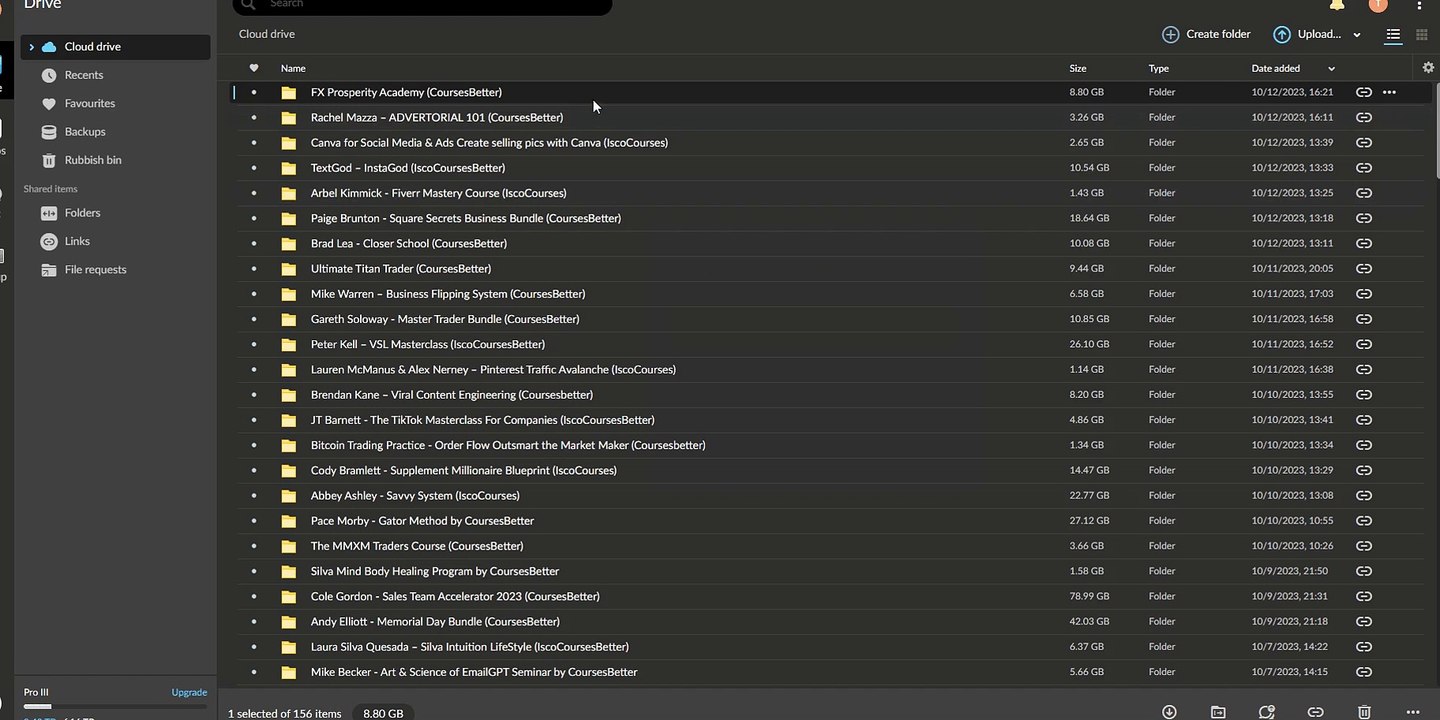Toggle favourite dot for FX Prosperity Academy

point(254,92)
